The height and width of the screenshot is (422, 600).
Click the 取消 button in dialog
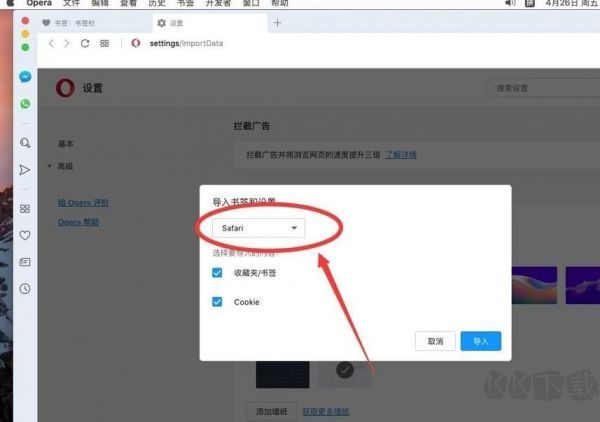(435, 341)
